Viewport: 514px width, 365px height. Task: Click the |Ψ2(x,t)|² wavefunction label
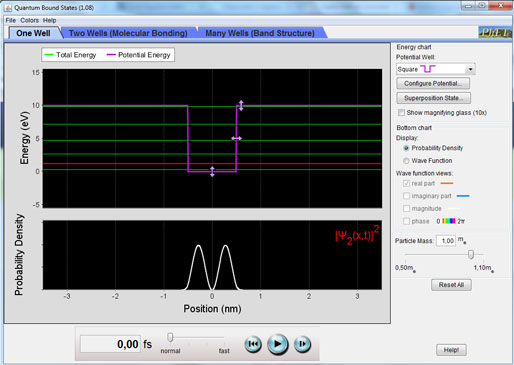[357, 235]
